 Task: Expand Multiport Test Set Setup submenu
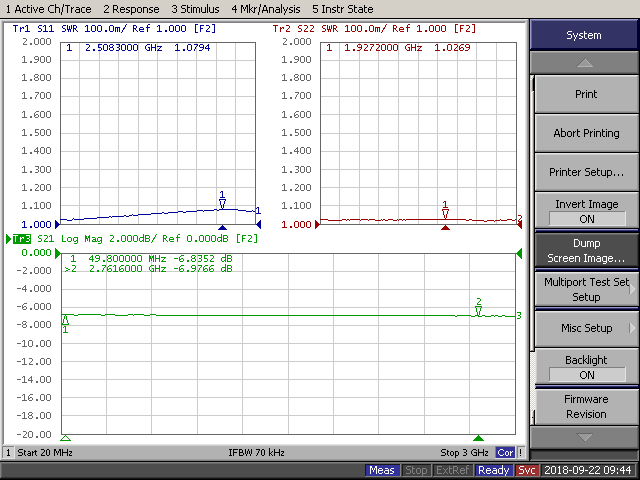pyautogui.click(x=586, y=289)
